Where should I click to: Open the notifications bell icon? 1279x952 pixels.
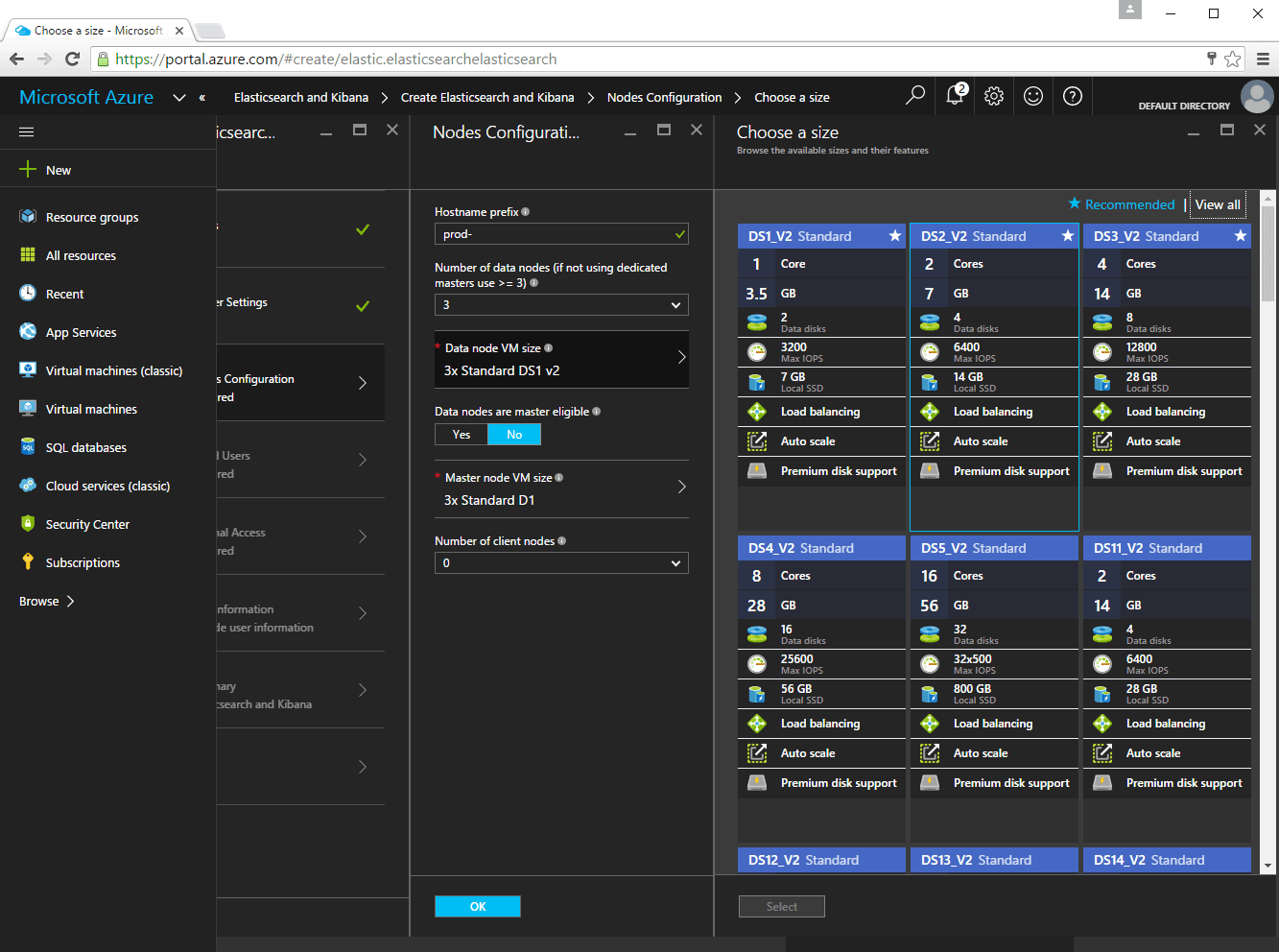(x=955, y=95)
